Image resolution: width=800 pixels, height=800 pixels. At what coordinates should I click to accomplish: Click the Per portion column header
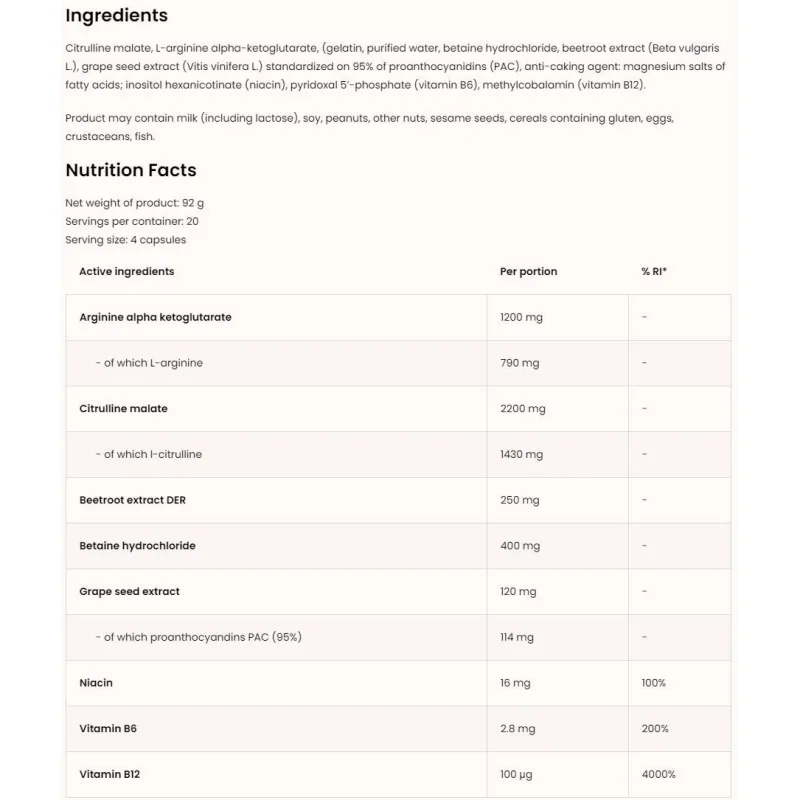pos(529,271)
